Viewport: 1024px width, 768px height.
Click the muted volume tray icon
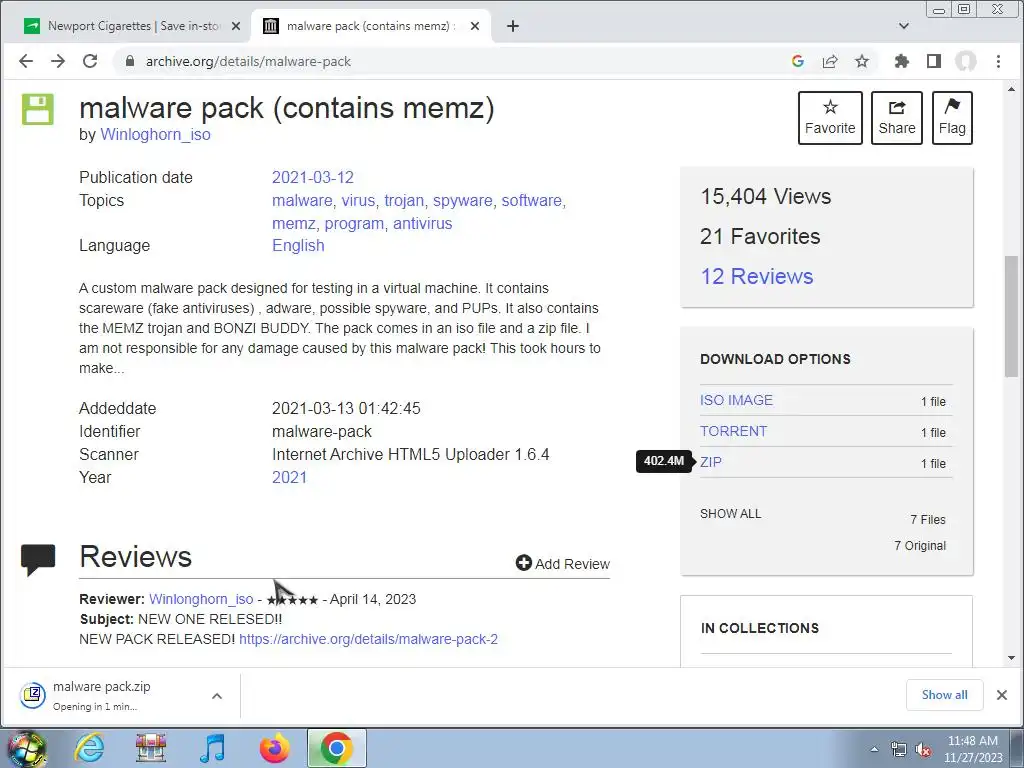[923, 750]
